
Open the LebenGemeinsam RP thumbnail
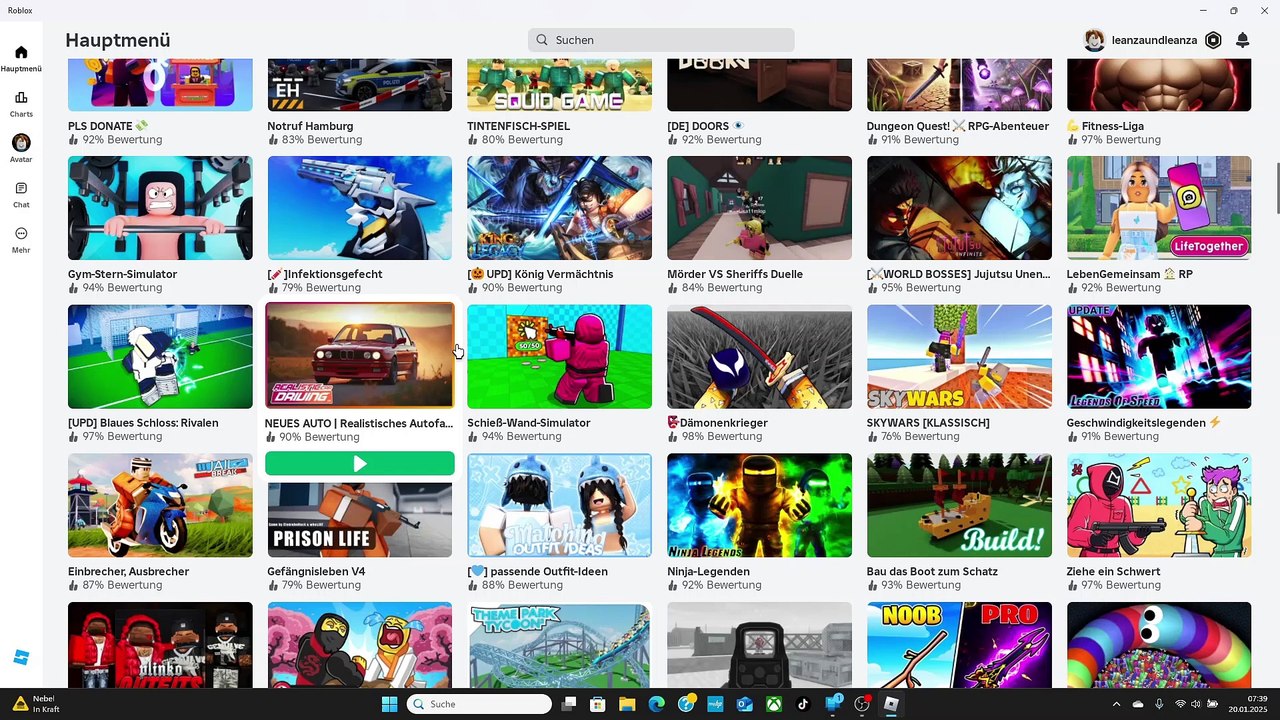coord(1159,208)
